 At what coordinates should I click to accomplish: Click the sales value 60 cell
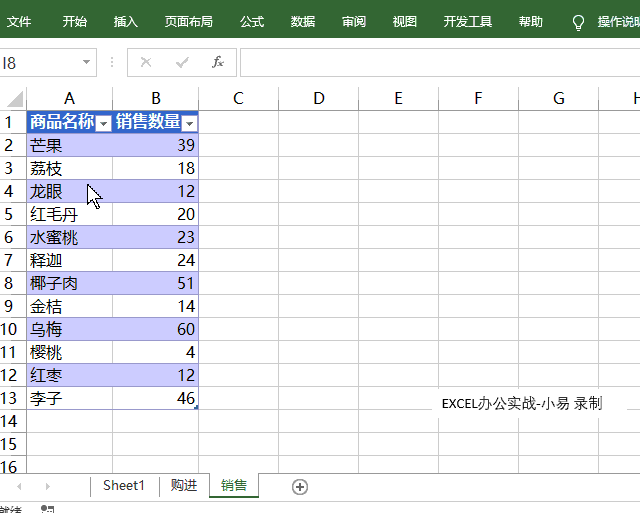click(x=156, y=329)
